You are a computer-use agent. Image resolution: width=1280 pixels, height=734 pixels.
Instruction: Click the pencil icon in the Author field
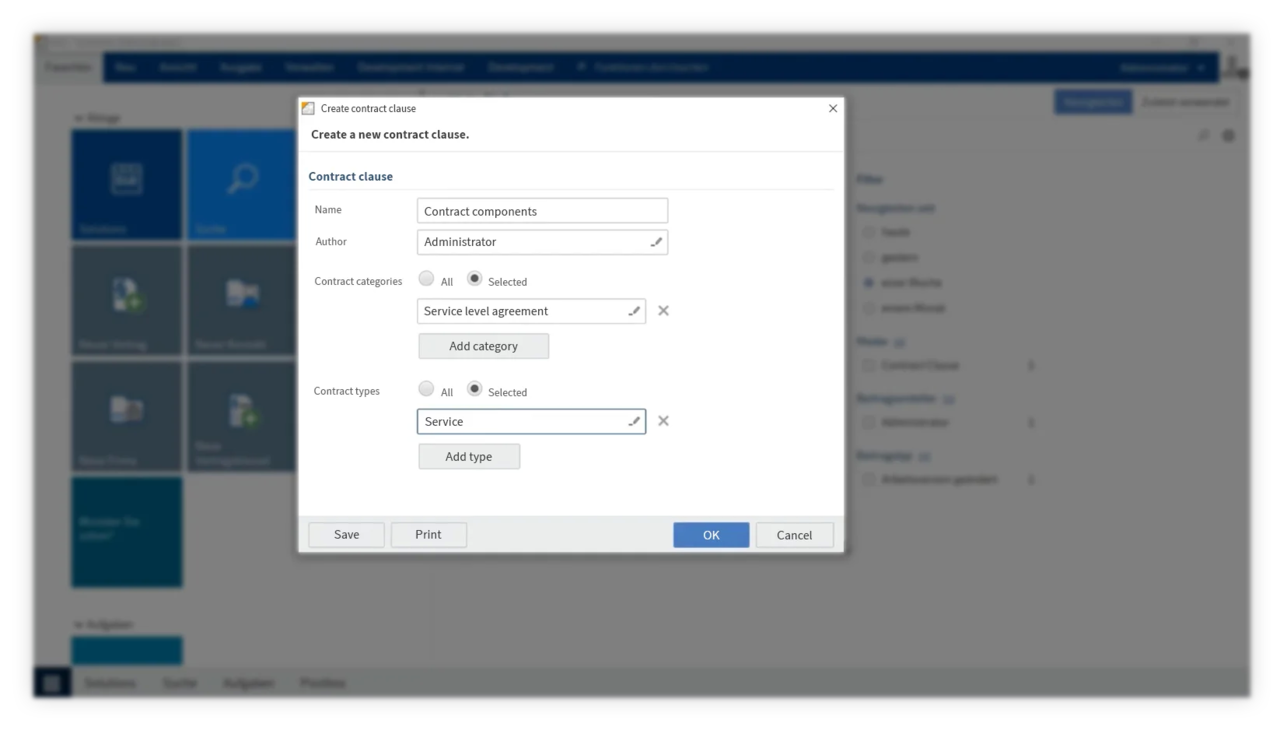click(656, 242)
